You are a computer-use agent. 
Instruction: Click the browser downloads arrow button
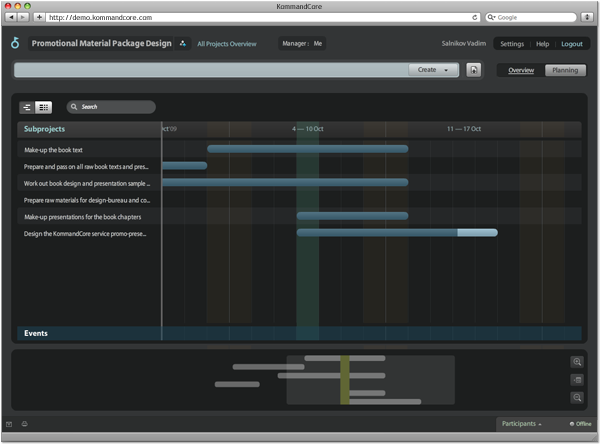pyautogui.click(x=587, y=17)
